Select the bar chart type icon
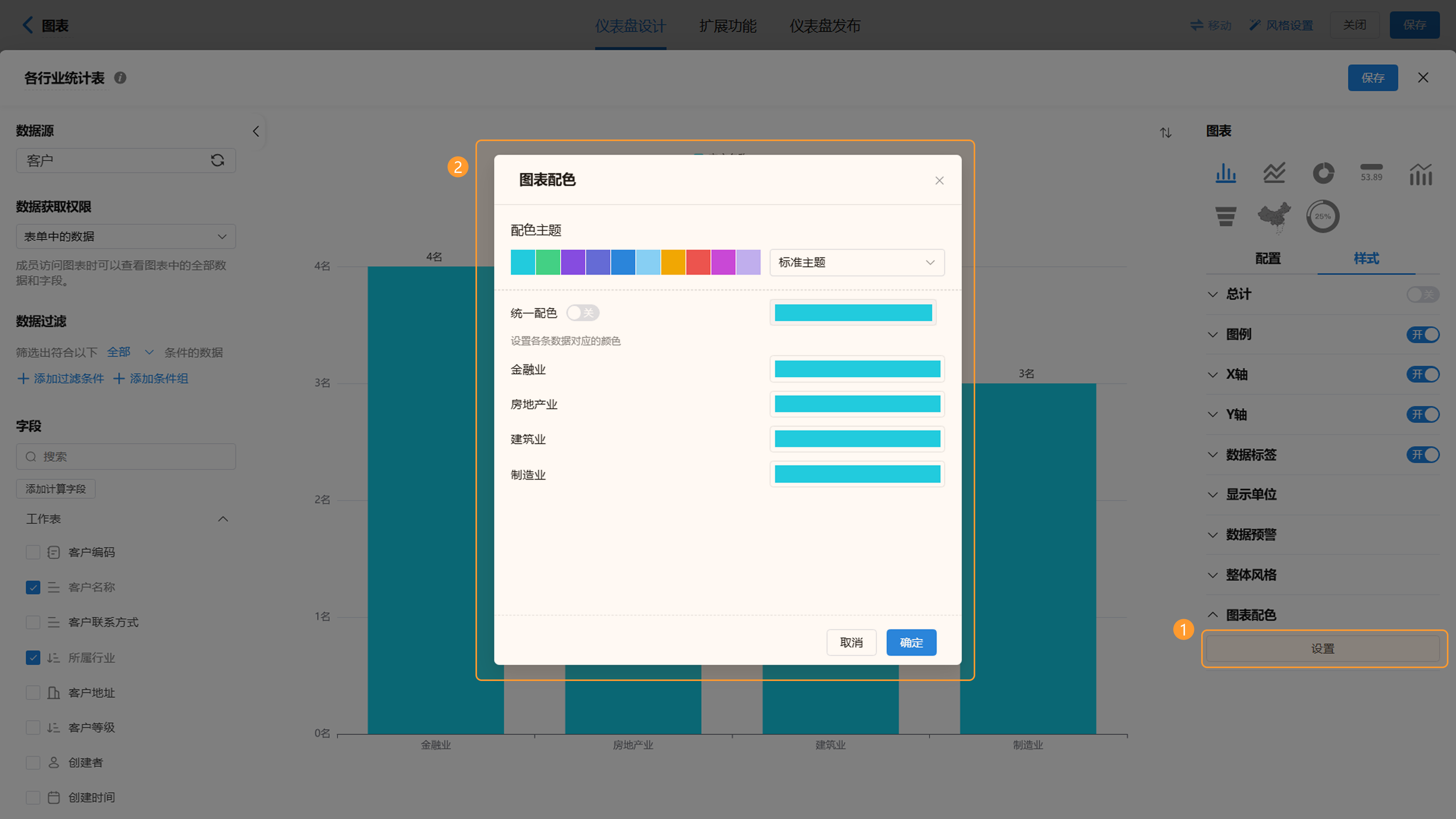Viewport: 1456px width, 819px height. pos(1225,173)
